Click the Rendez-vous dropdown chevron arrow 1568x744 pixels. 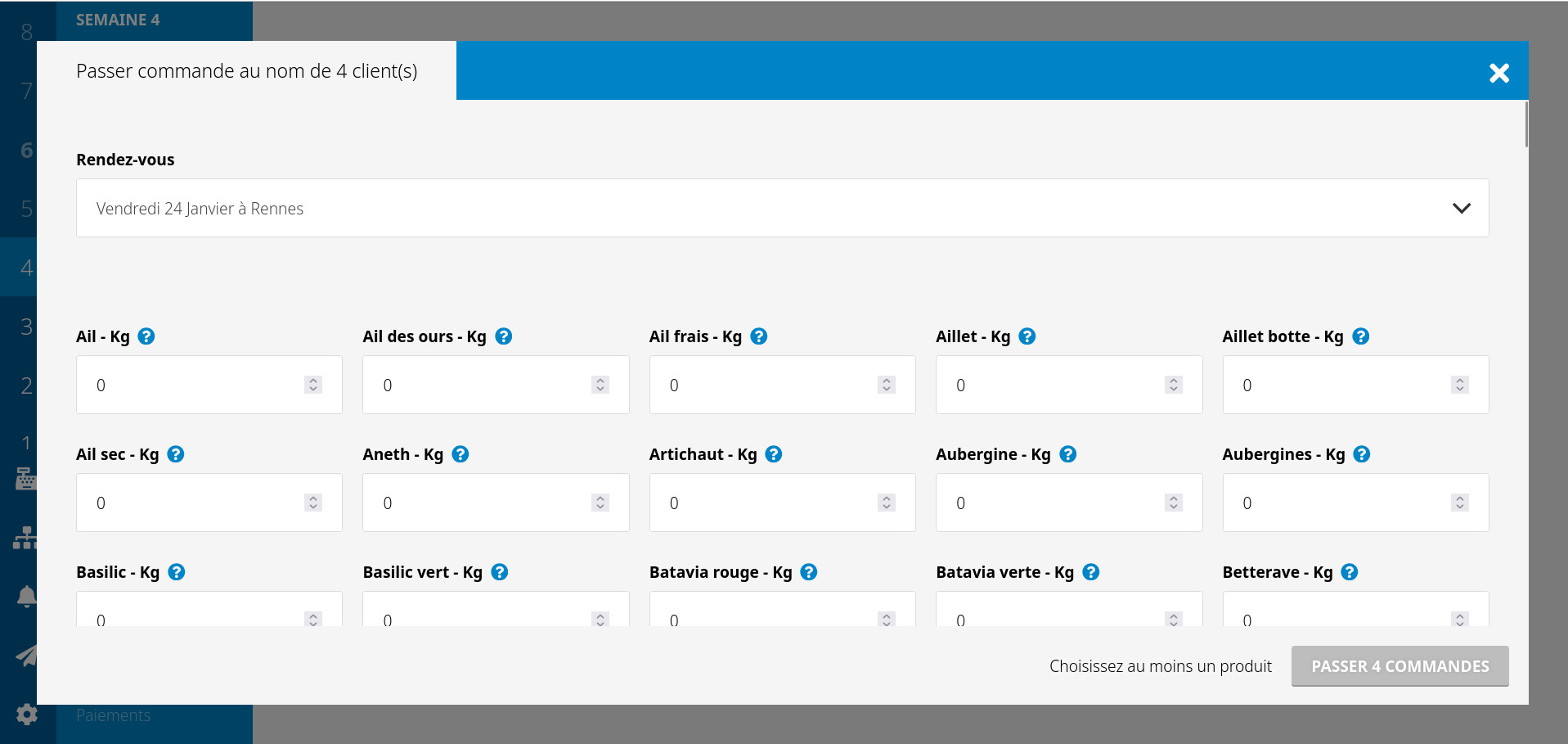1461,208
